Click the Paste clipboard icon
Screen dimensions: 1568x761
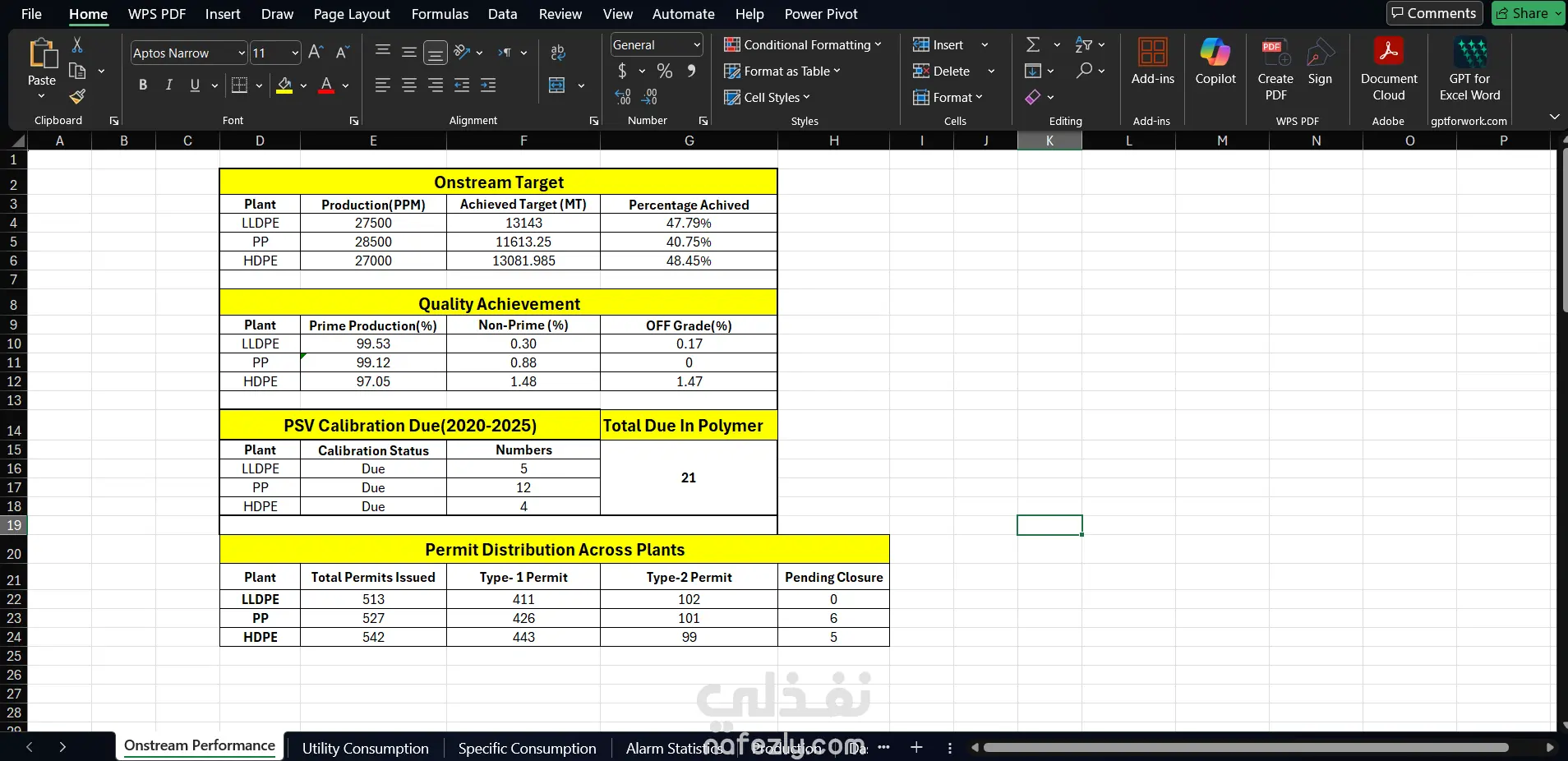point(42,53)
